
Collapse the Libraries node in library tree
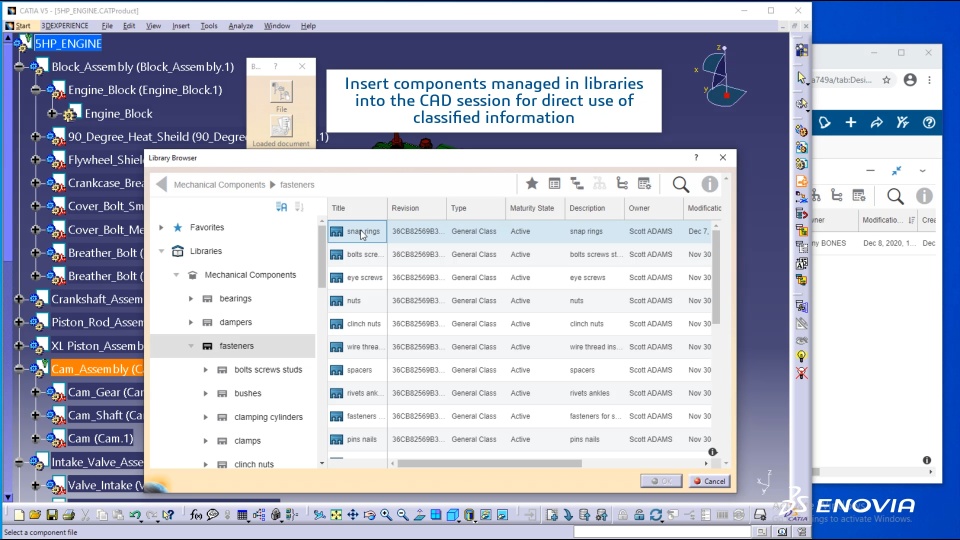[x=161, y=251]
